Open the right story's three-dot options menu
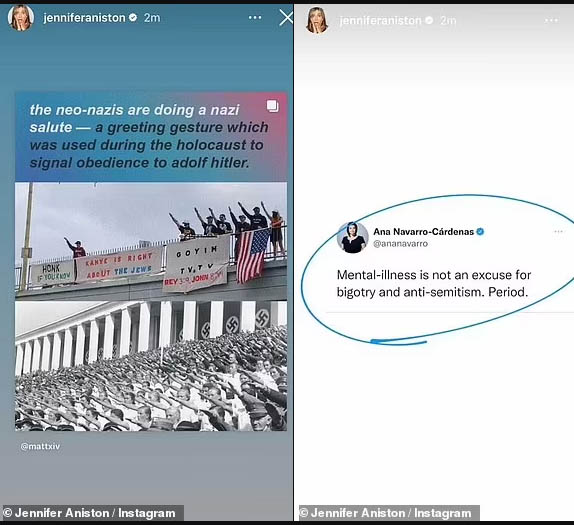 coord(551,21)
